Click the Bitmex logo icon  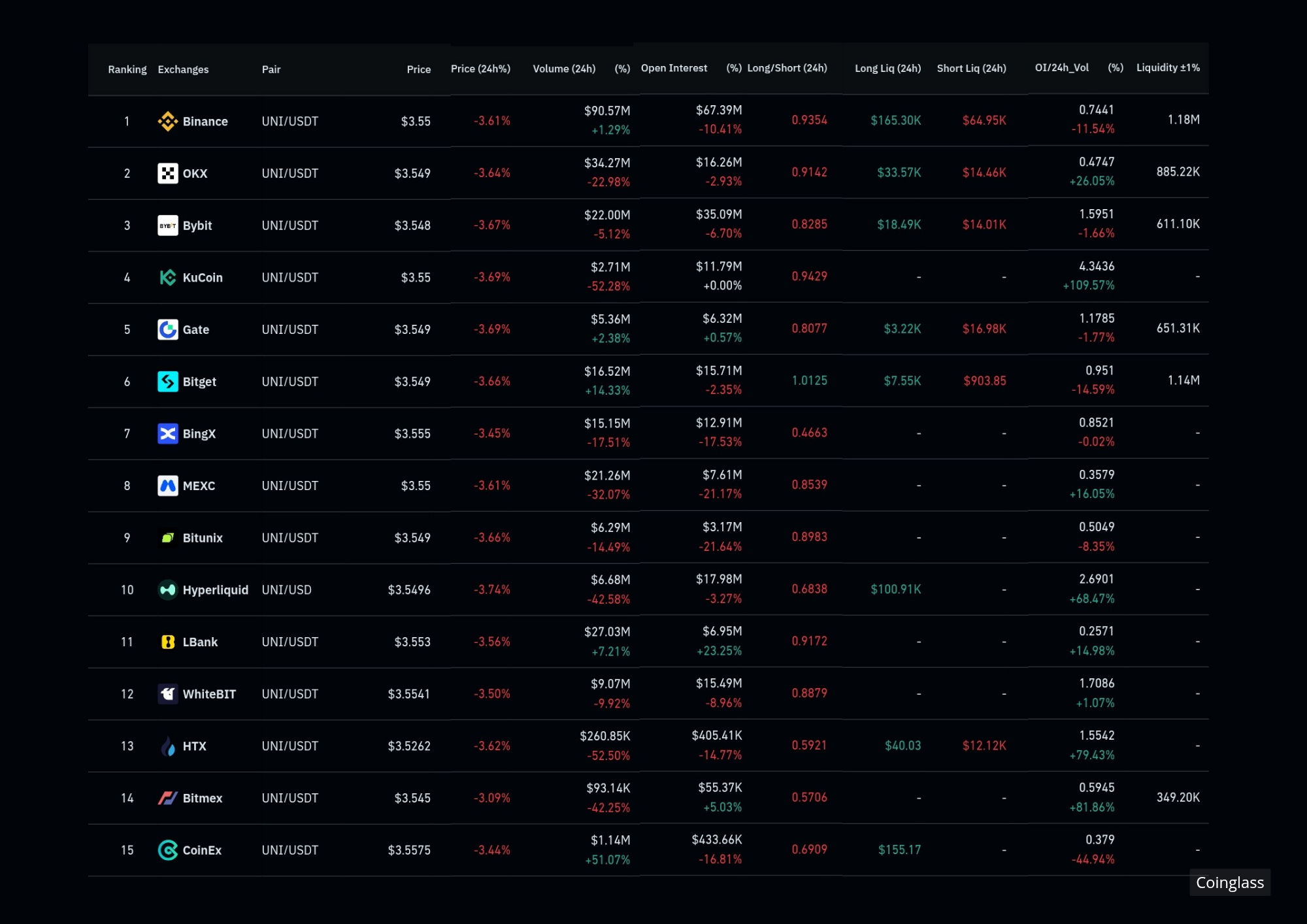point(168,798)
